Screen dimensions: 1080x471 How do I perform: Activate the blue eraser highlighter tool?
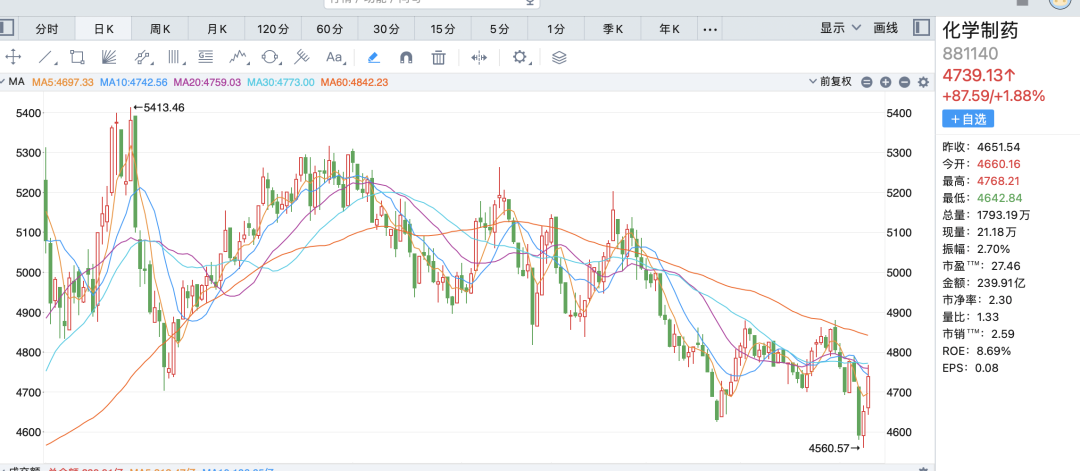373,57
